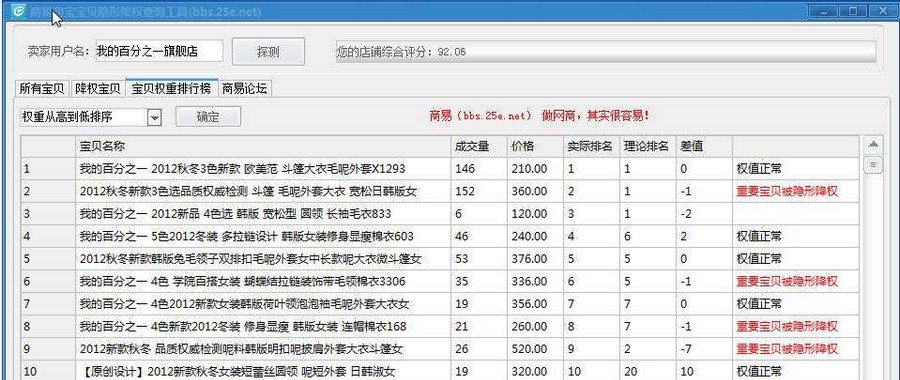Sort by the 成交量 column header
900x380 pixels.
479,146
